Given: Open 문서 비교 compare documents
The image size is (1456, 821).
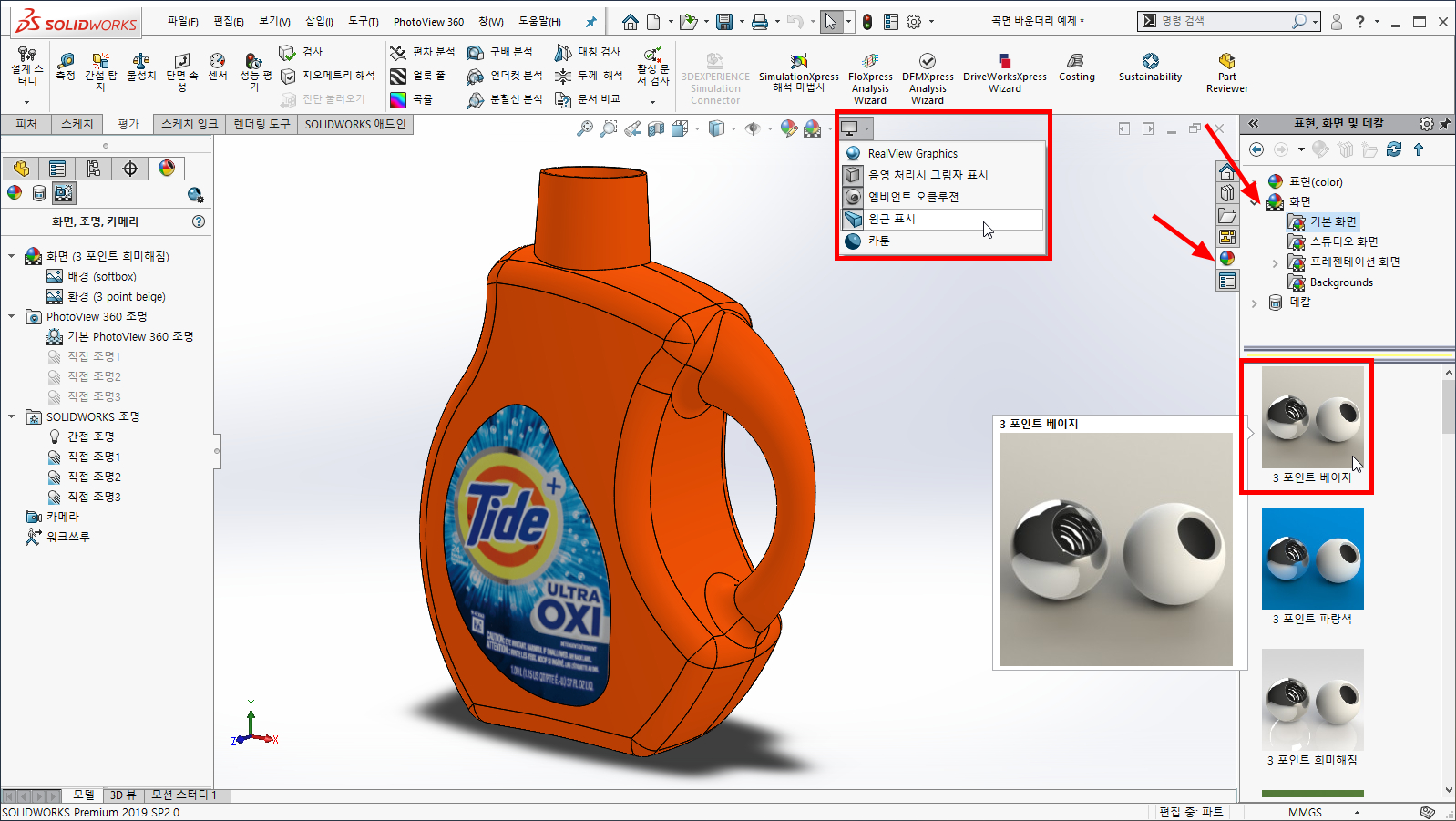Looking at the screenshot, I should click(588, 99).
